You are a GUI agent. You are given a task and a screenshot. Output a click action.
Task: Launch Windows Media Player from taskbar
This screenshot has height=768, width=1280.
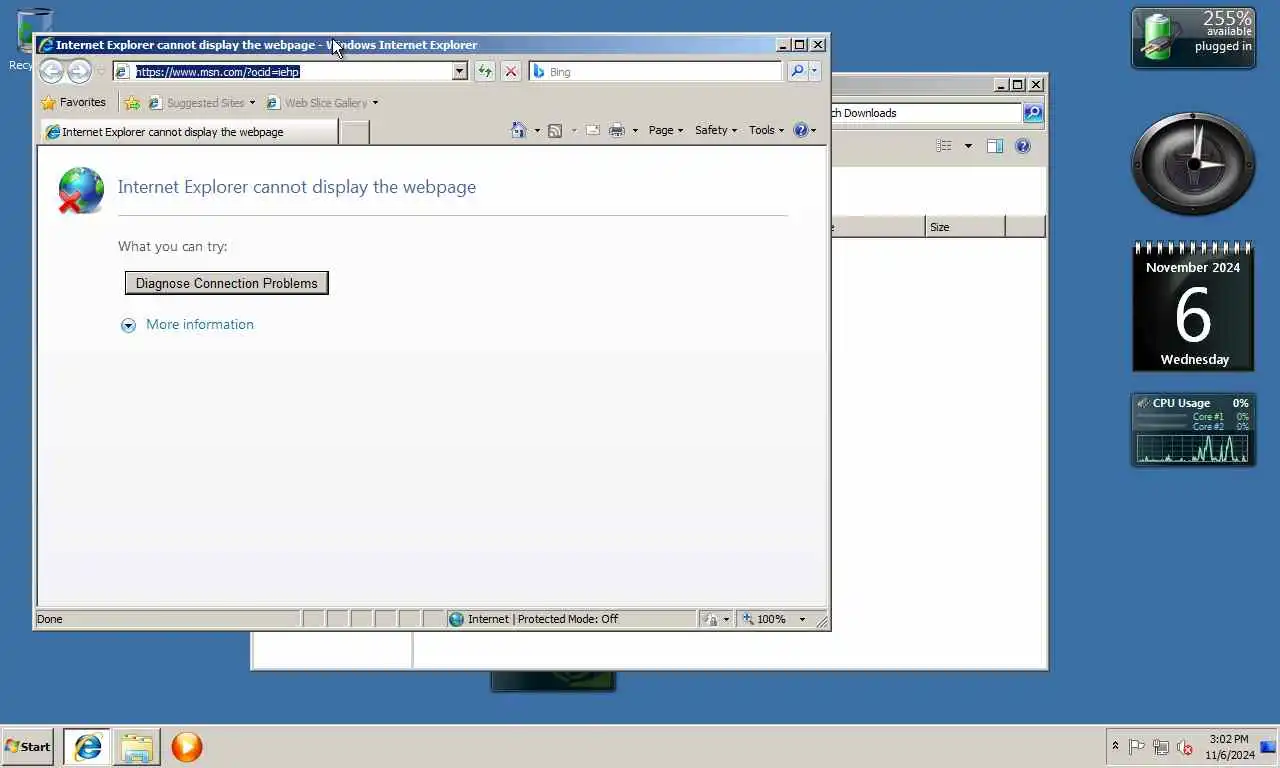[187, 746]
